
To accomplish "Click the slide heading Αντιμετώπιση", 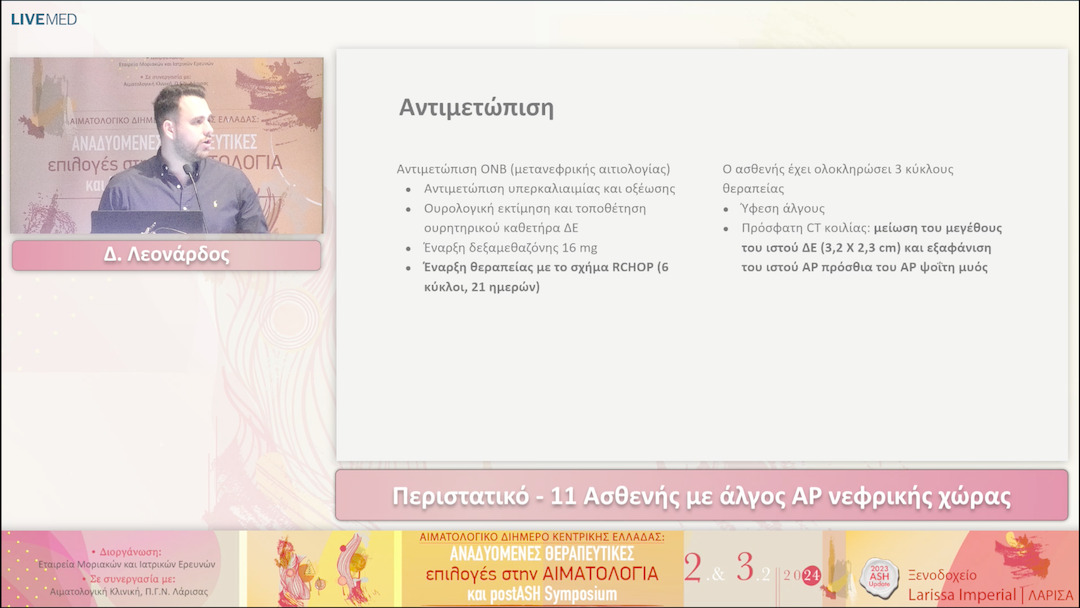I will click(x=476, y=108).
